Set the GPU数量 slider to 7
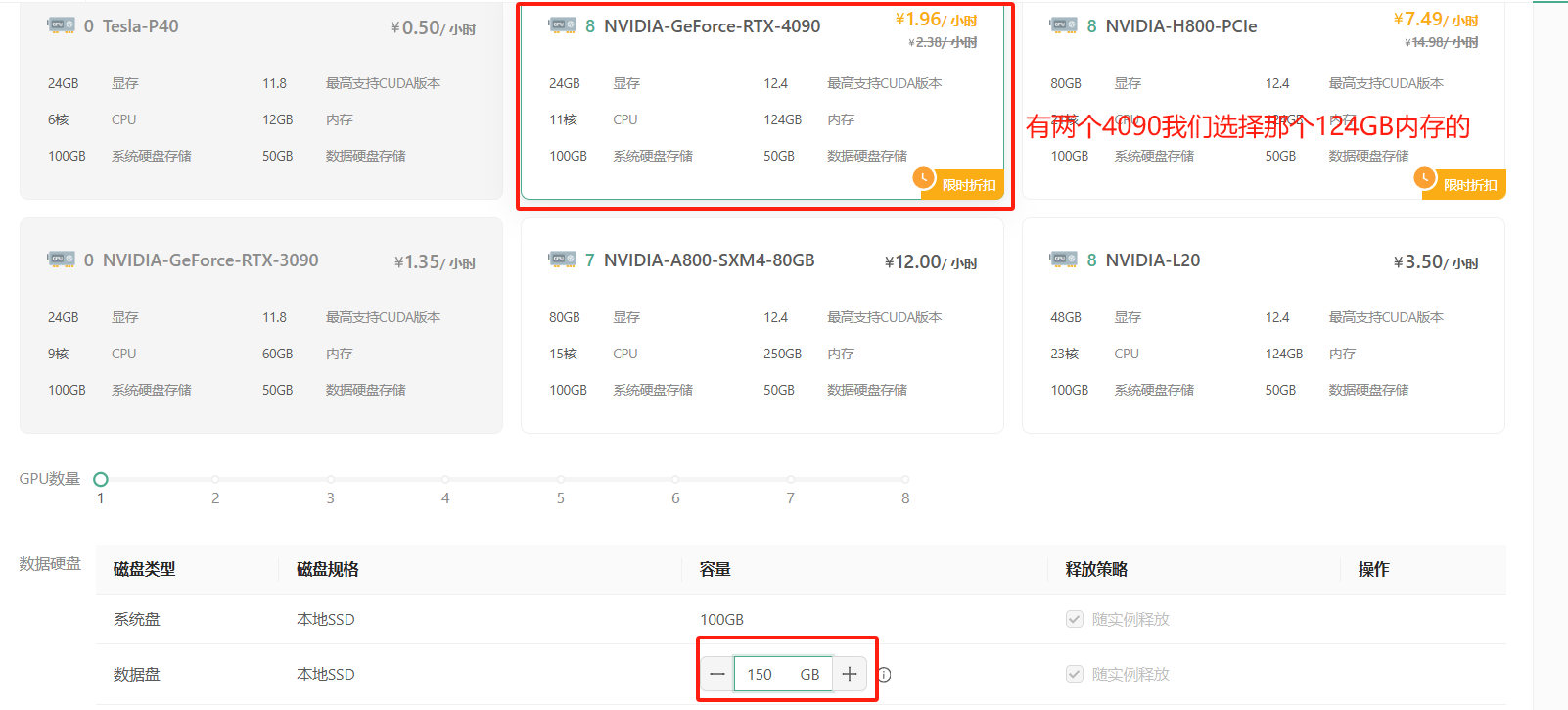The width and height of the screenshot is (1568, 710). pos(791,479)
